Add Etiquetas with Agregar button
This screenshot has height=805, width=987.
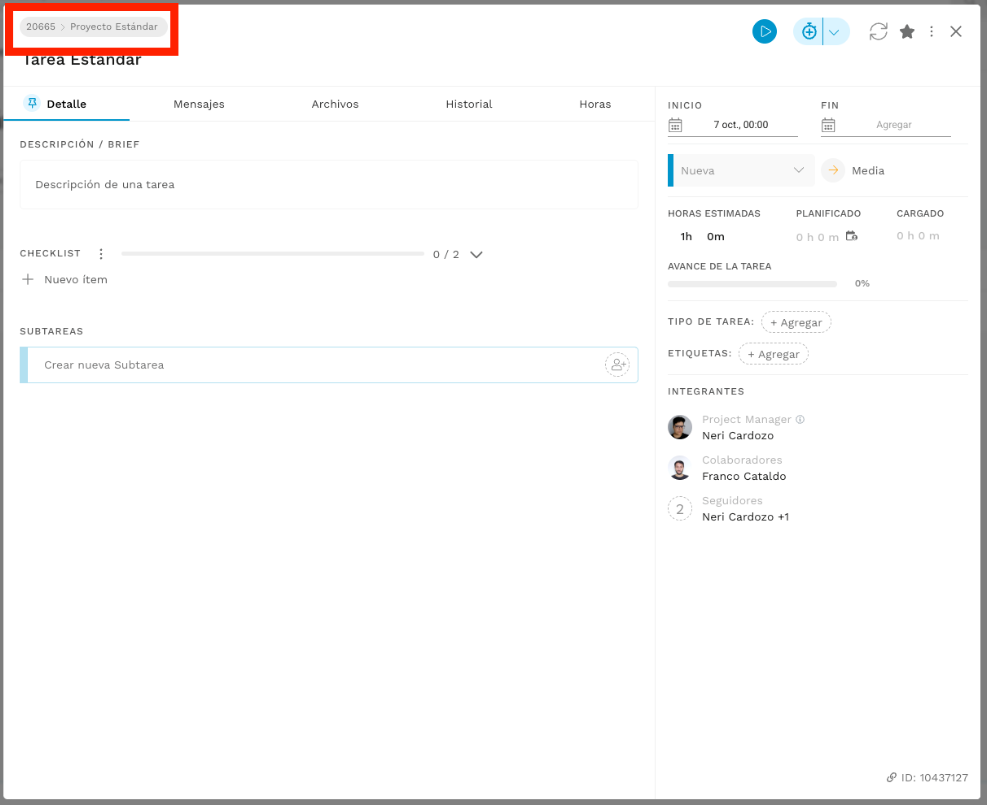pyautogui.click(x=773, y=354)
